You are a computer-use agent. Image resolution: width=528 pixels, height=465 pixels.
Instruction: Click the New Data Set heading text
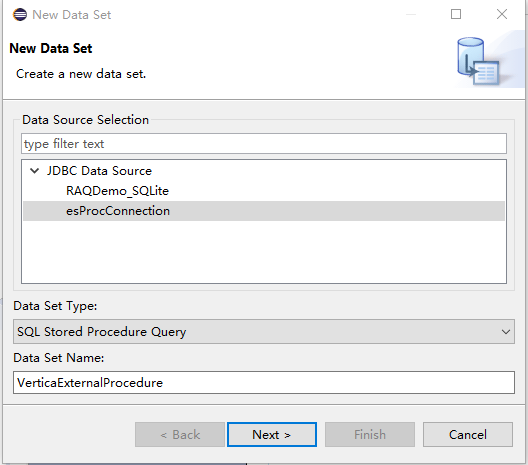click(x=51, y=48)
